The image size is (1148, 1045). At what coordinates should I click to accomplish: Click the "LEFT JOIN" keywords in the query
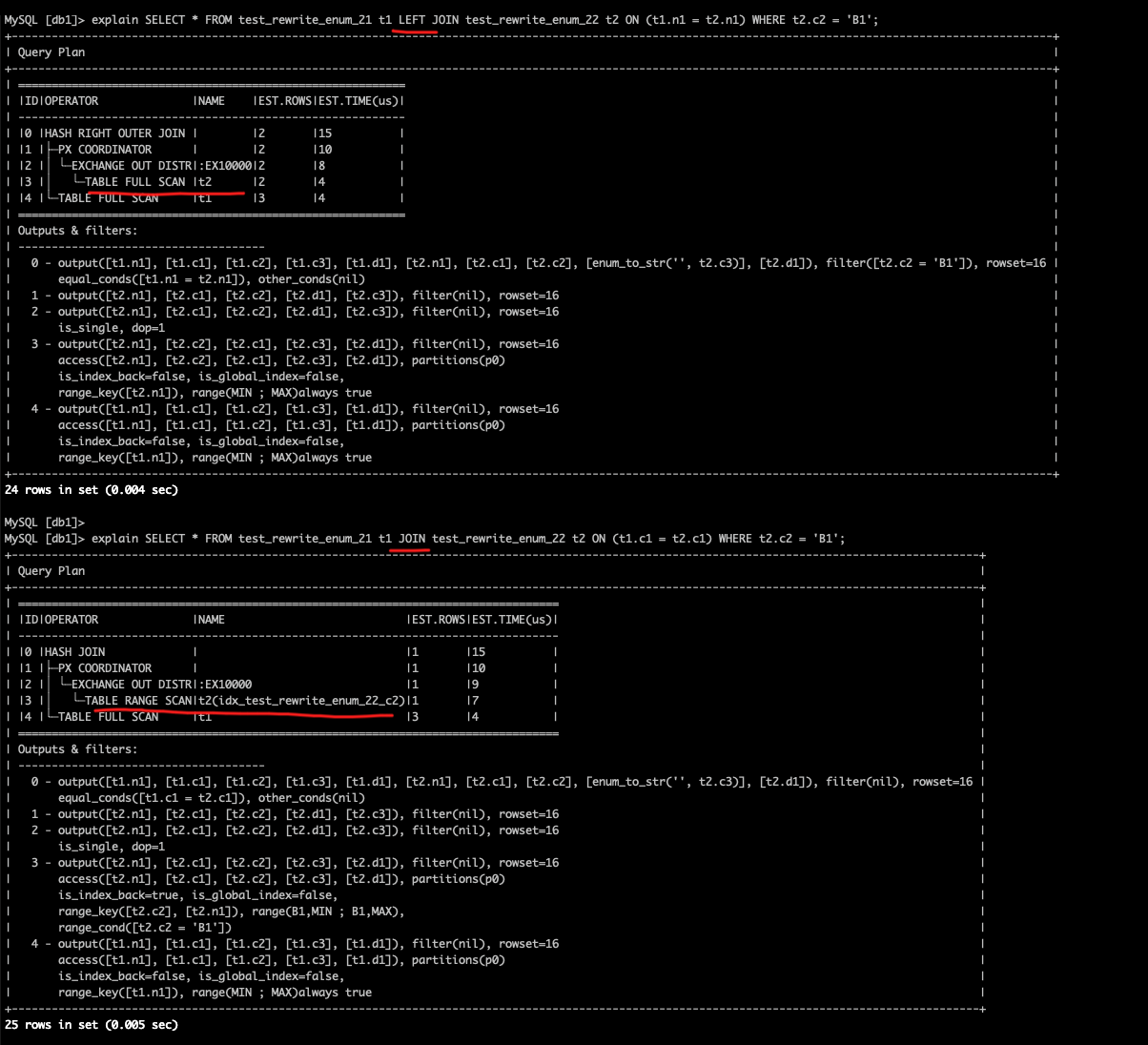pos(428,20)
